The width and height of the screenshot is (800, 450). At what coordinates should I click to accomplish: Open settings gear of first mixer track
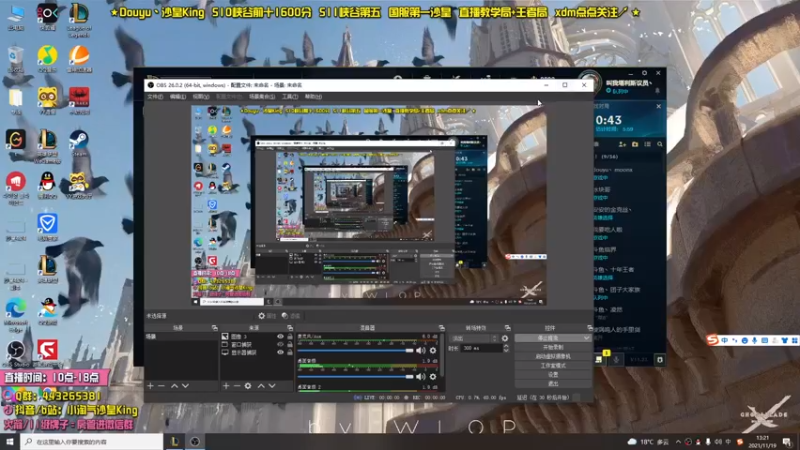click(433, 351)
